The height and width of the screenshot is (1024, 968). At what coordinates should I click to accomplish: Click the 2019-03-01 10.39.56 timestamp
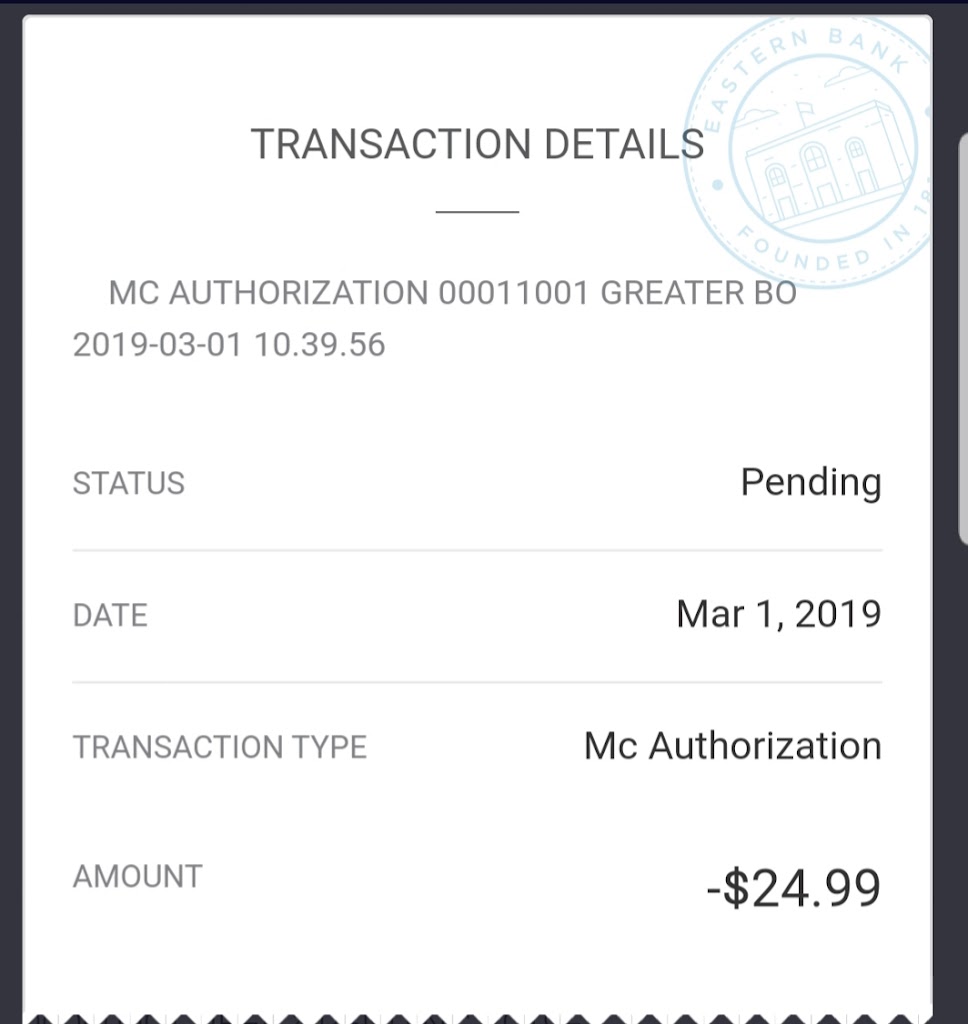(229, 345)
